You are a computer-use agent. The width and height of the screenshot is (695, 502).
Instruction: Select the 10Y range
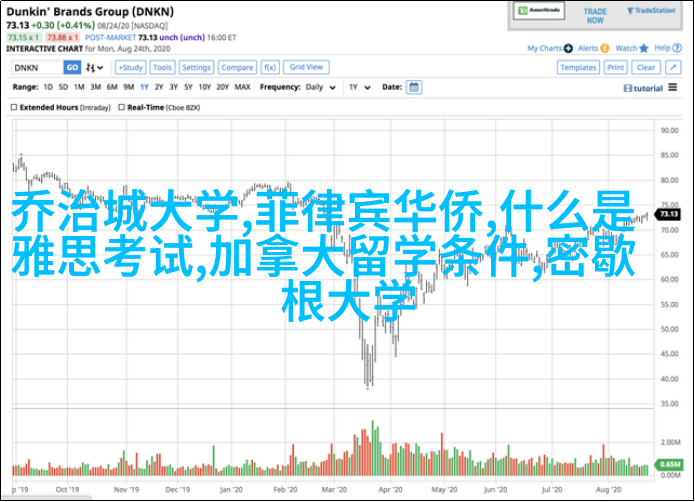[x=204, y=87]
